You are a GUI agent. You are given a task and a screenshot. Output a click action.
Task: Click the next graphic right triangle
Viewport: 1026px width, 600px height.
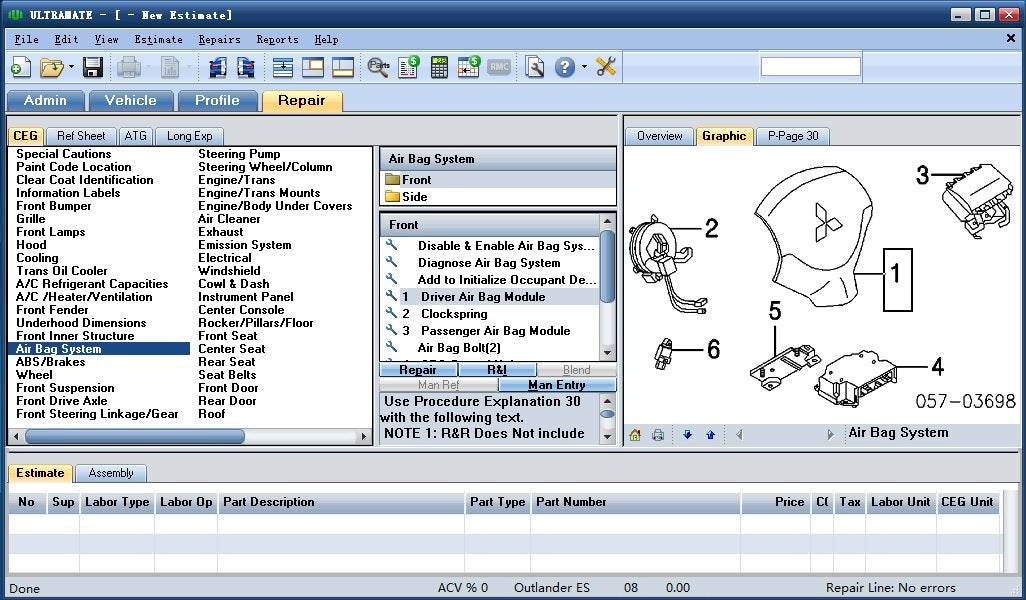pos(830,434)
